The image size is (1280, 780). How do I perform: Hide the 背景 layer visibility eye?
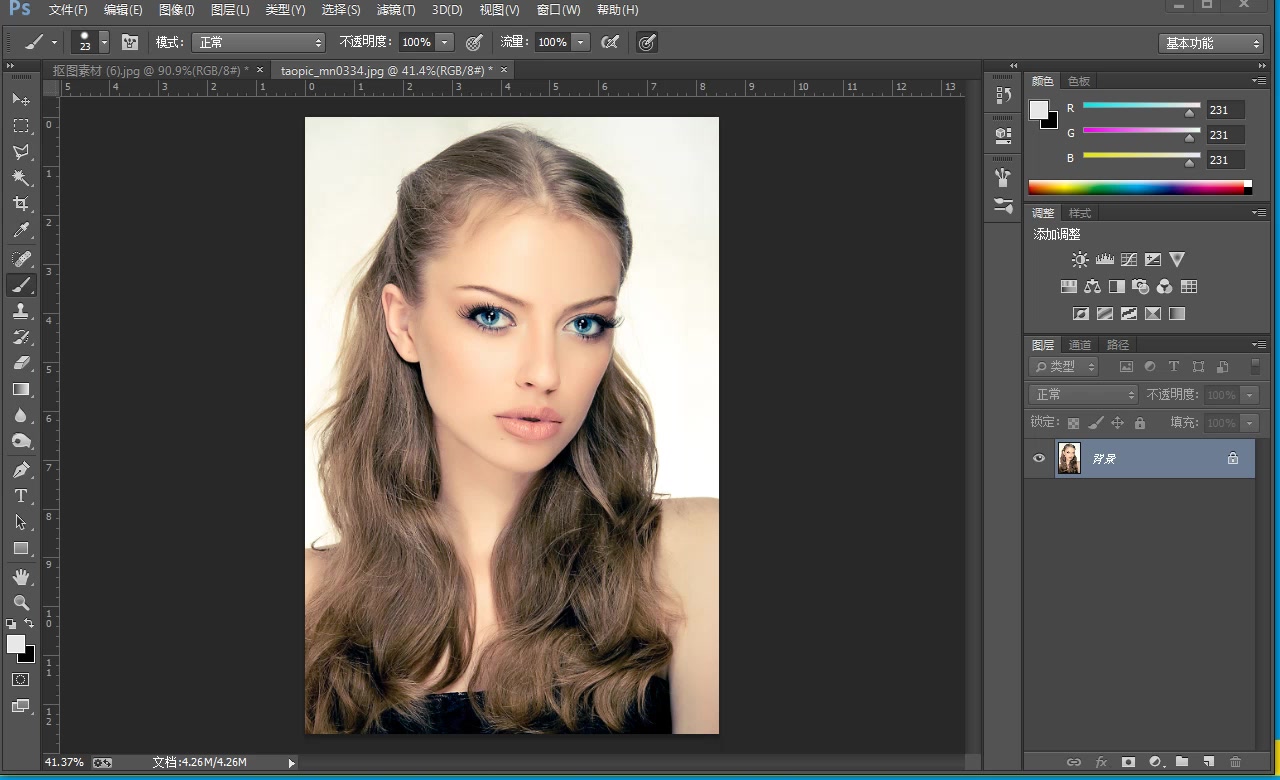[1039, 458]
